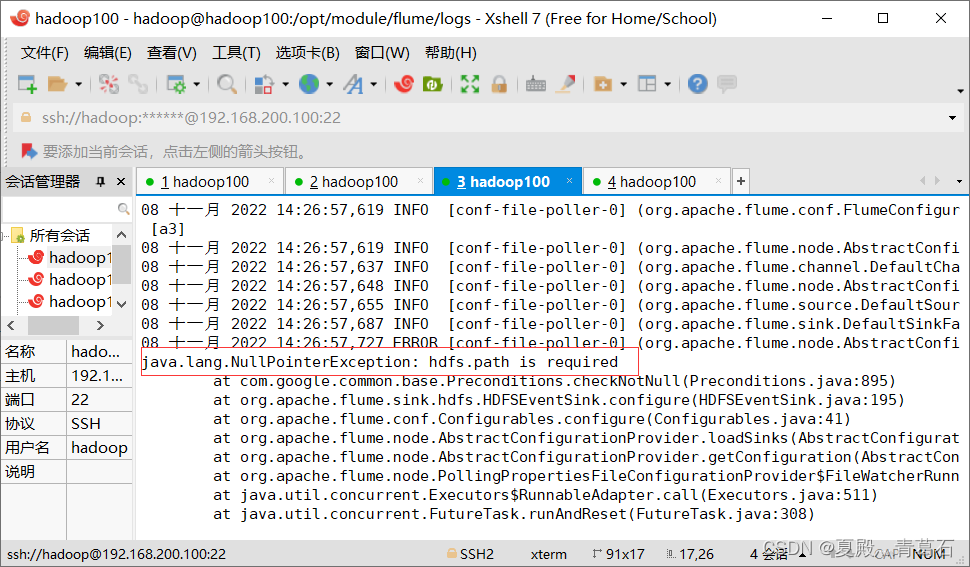Image resolution: width=970 pixels, height=567 pixels.
Task: Expand the address bar history dropdown
Action: click(x=952, y=117)
